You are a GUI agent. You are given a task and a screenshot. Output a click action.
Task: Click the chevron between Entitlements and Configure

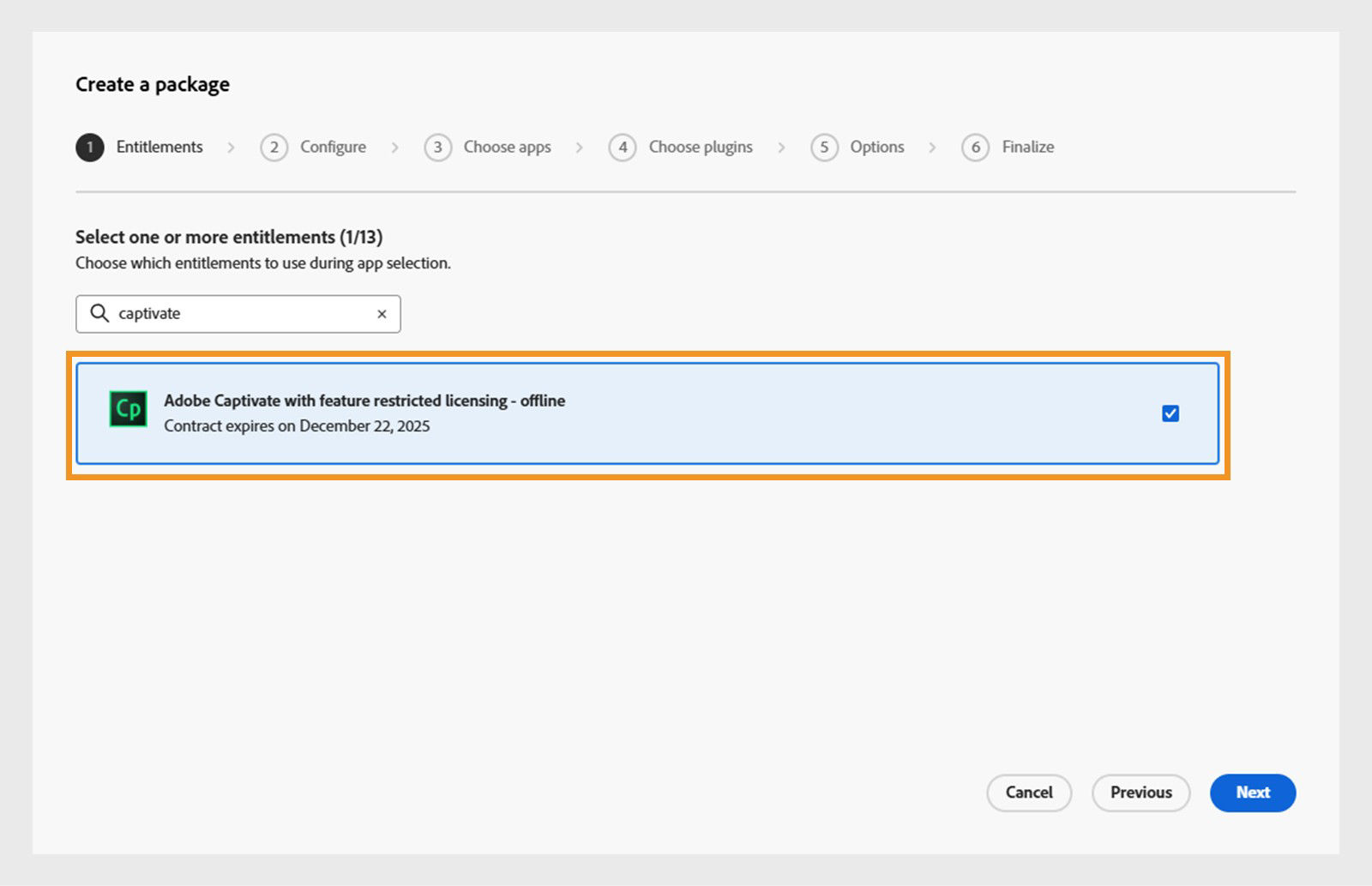point(232,147)
